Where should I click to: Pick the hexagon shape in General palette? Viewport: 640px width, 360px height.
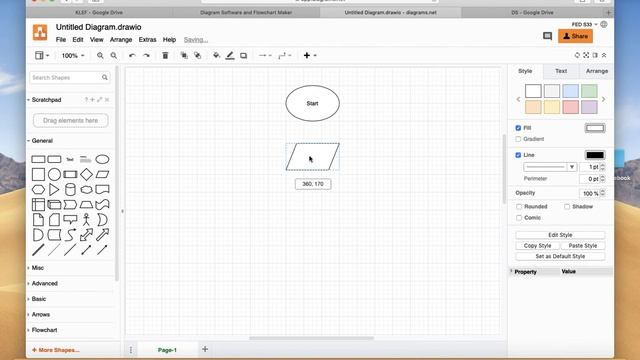(38, 189)
